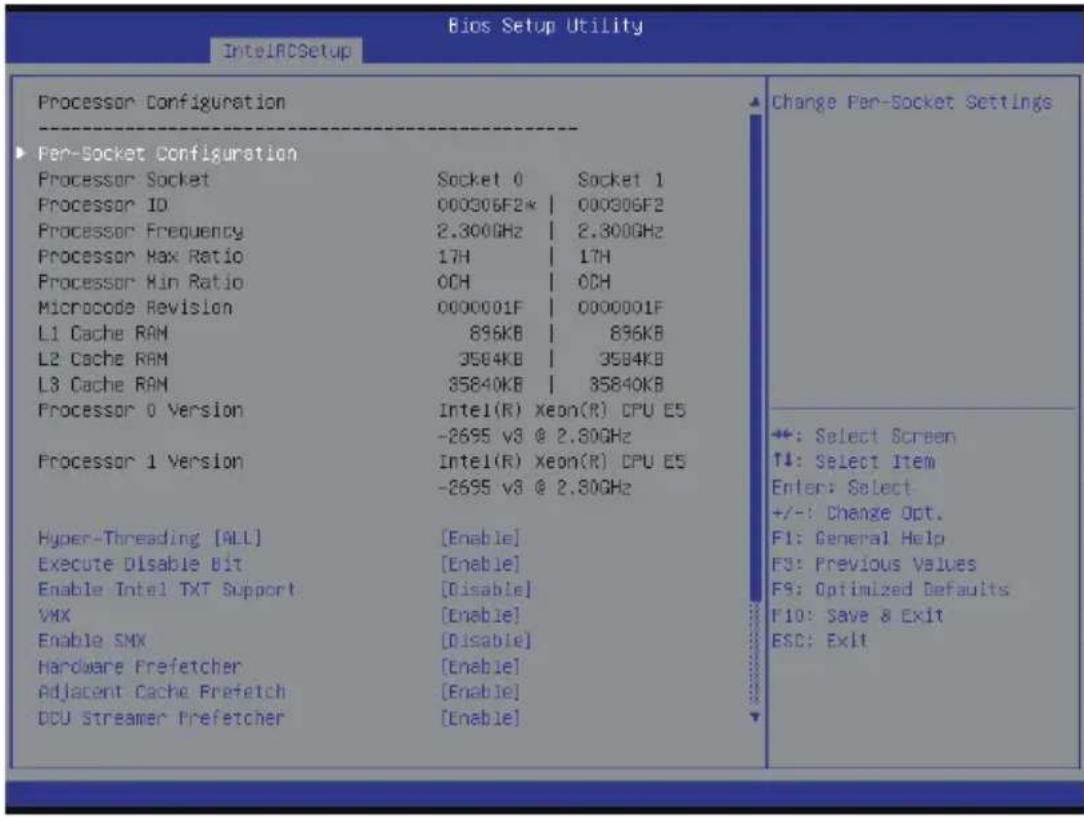The width and height of the screenshot is (1084, 817).
Task: Click Socket 0 max ratio 17H
Action: coord(454,256)
